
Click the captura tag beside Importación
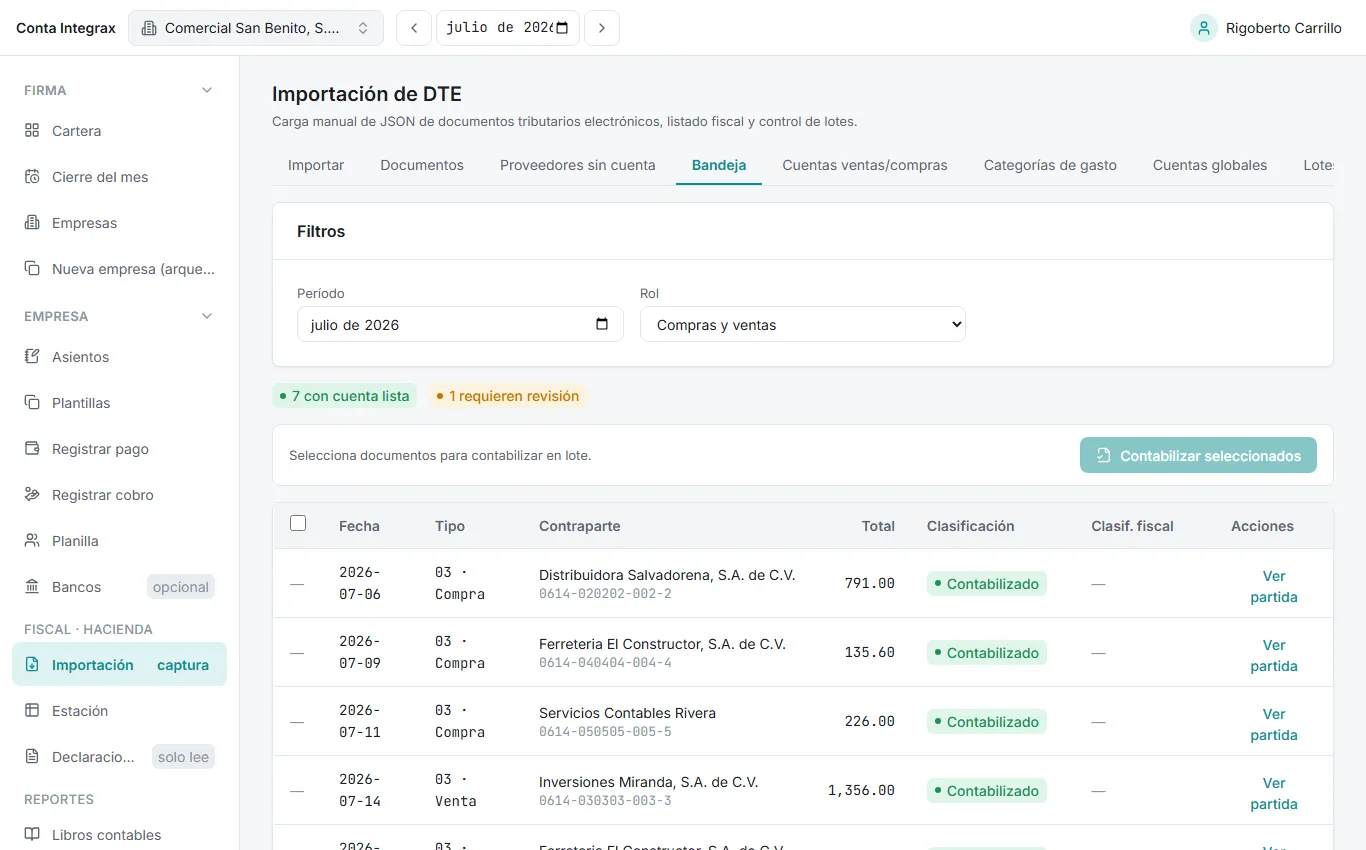[183, 665]
